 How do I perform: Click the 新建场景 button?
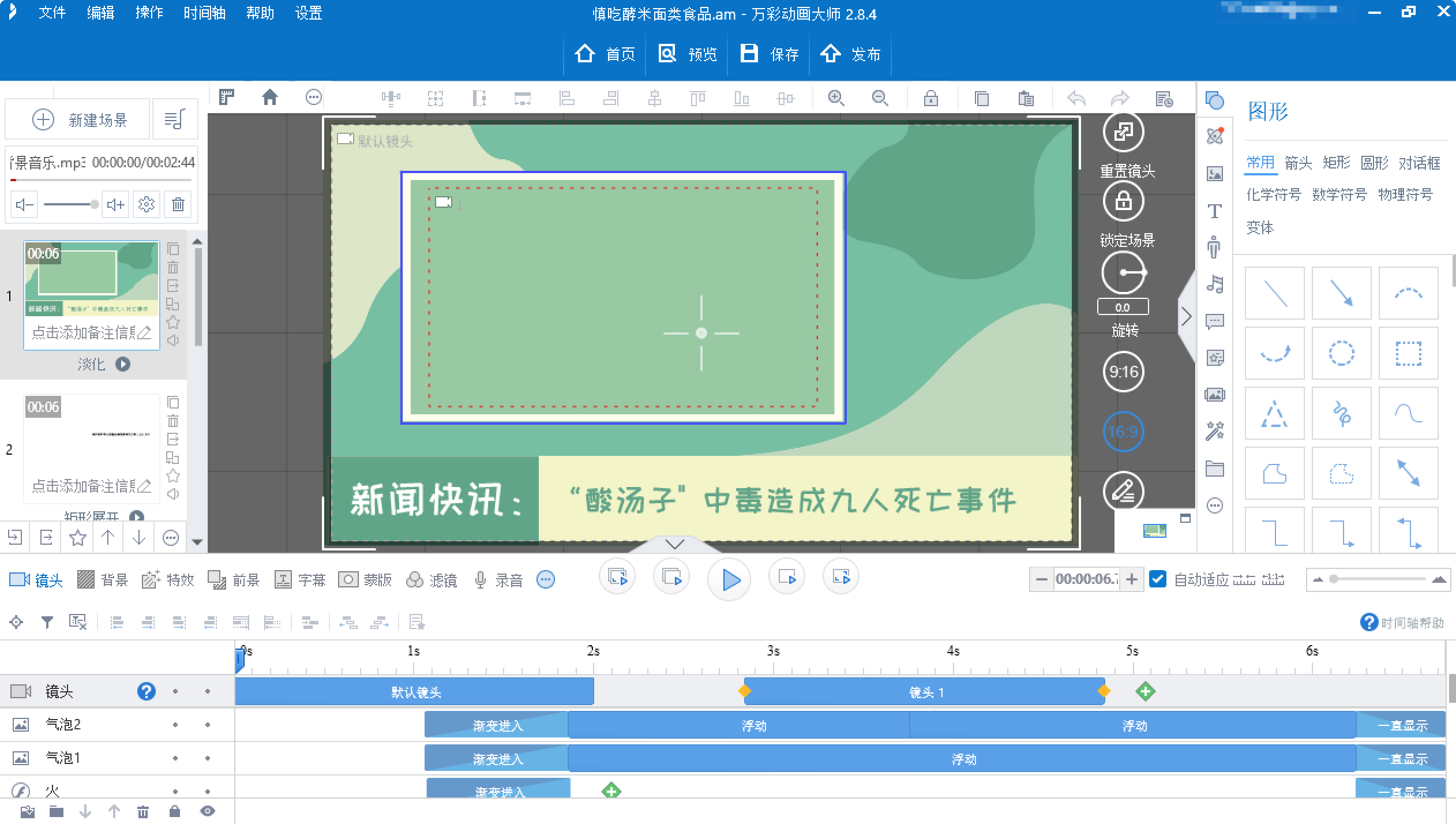pos(78,119)
